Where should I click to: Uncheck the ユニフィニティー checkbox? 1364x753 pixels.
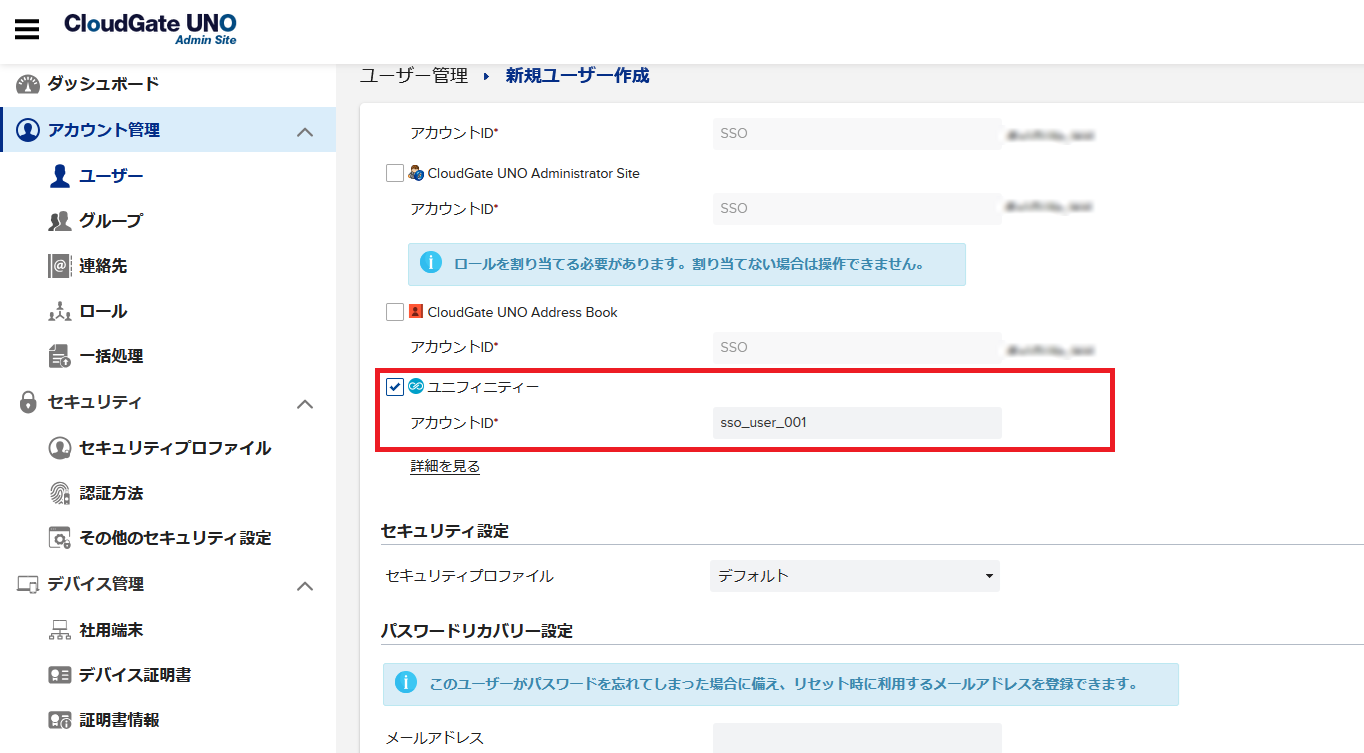(x=395, y=387)
